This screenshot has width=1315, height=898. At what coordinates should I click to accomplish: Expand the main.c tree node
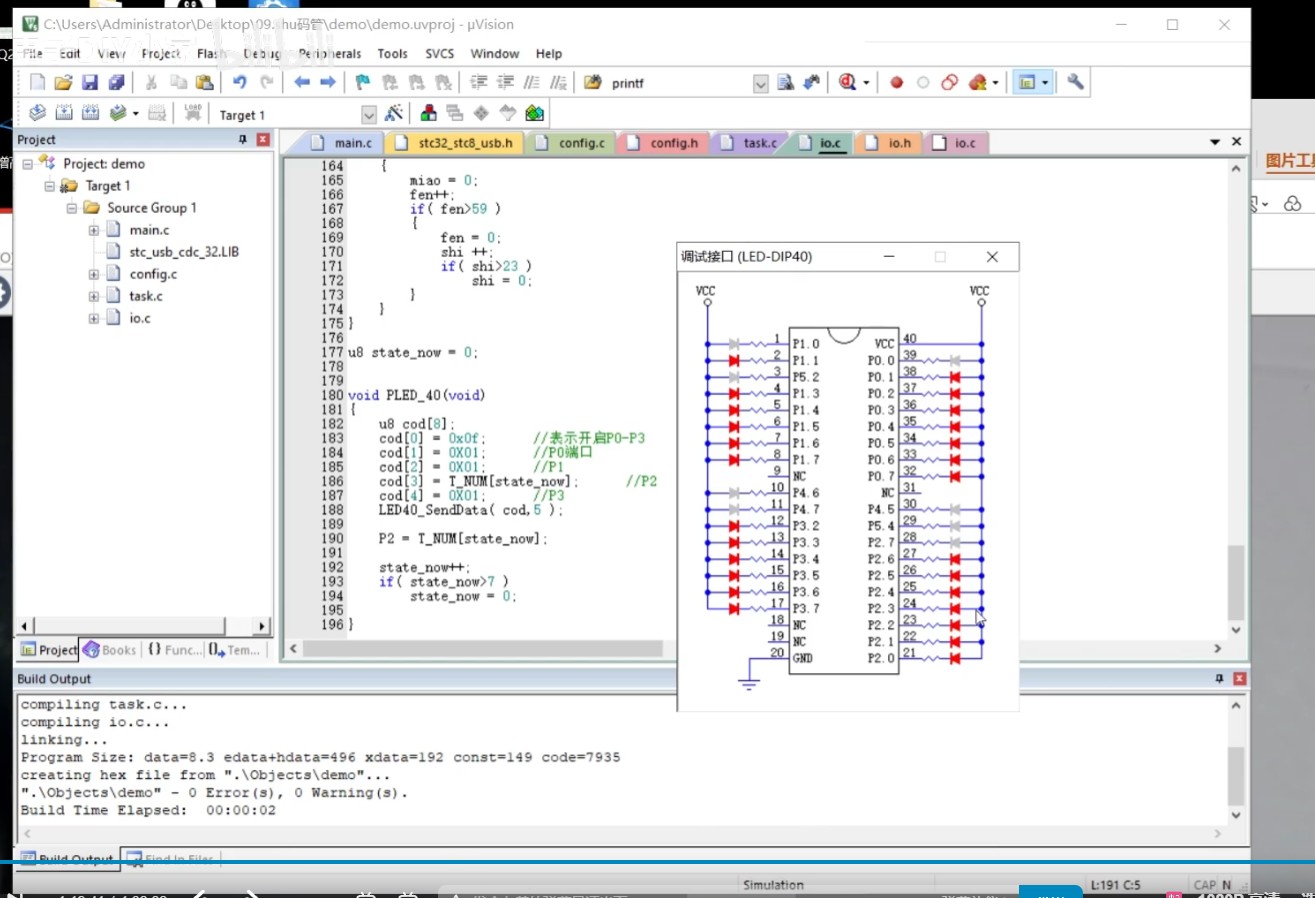point(94,230)
